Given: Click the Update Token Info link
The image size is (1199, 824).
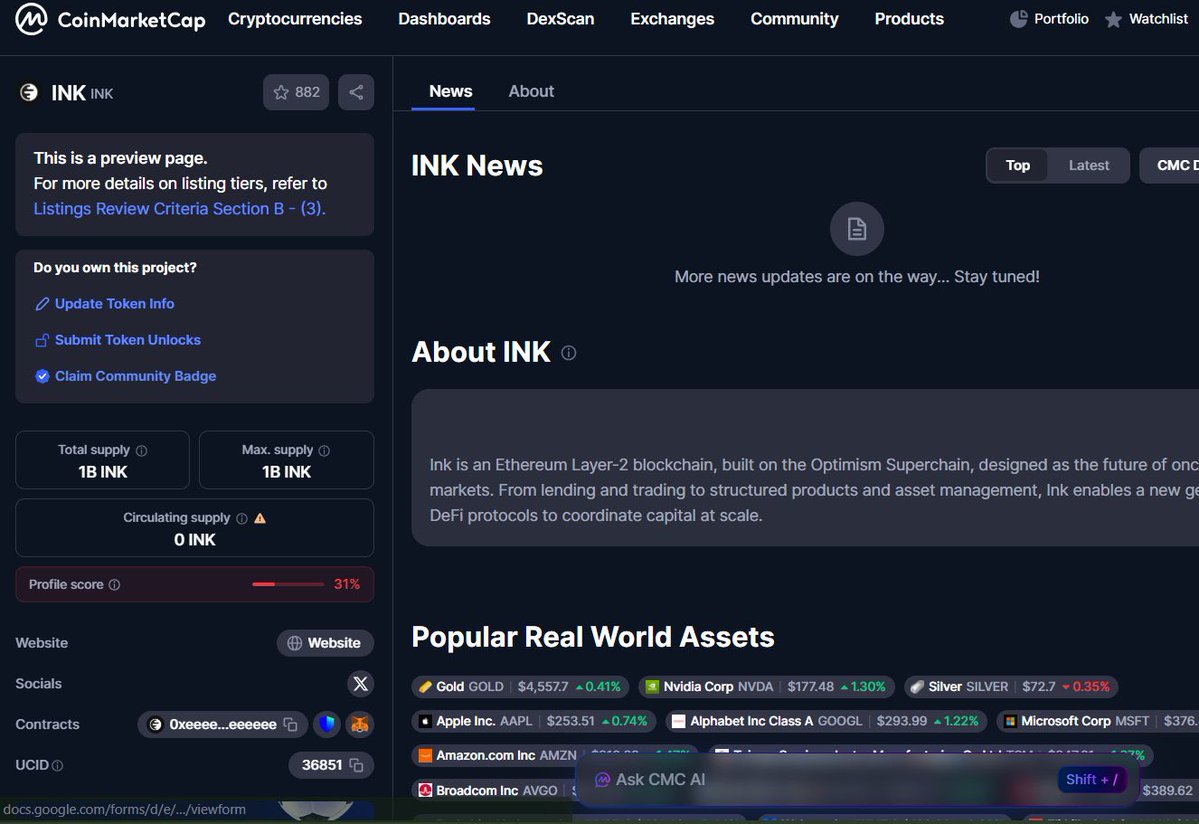Looking at the screenshot, I should [x=115, y=304].
